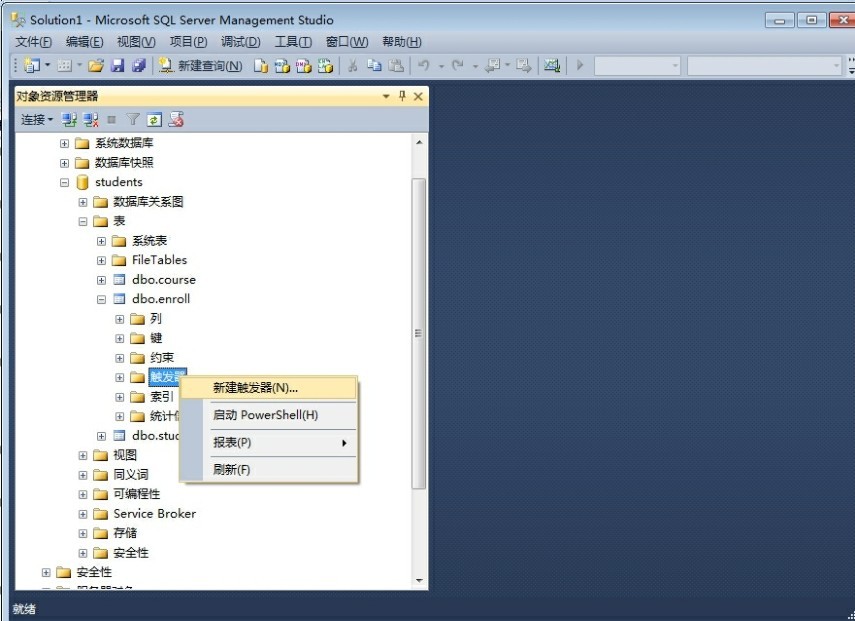The width and height of the screenshot is (855, 621).
Task: Click the Delete/stop script icon in Object Explorer
Action: [x=176, y=119]
